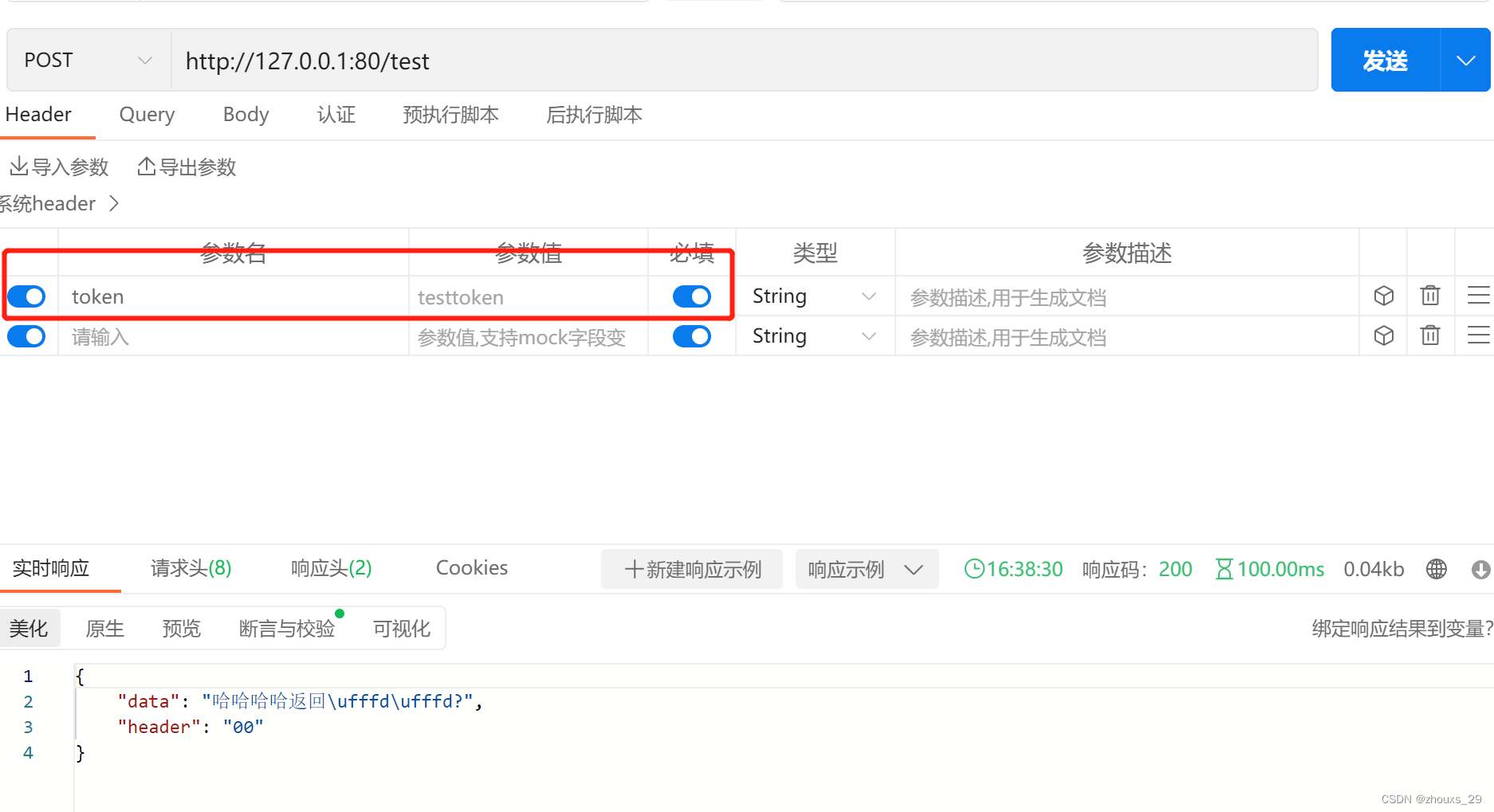This screenshot has height=812, width=1494.
Task: Click 导出参数
Action: point(187,167)
